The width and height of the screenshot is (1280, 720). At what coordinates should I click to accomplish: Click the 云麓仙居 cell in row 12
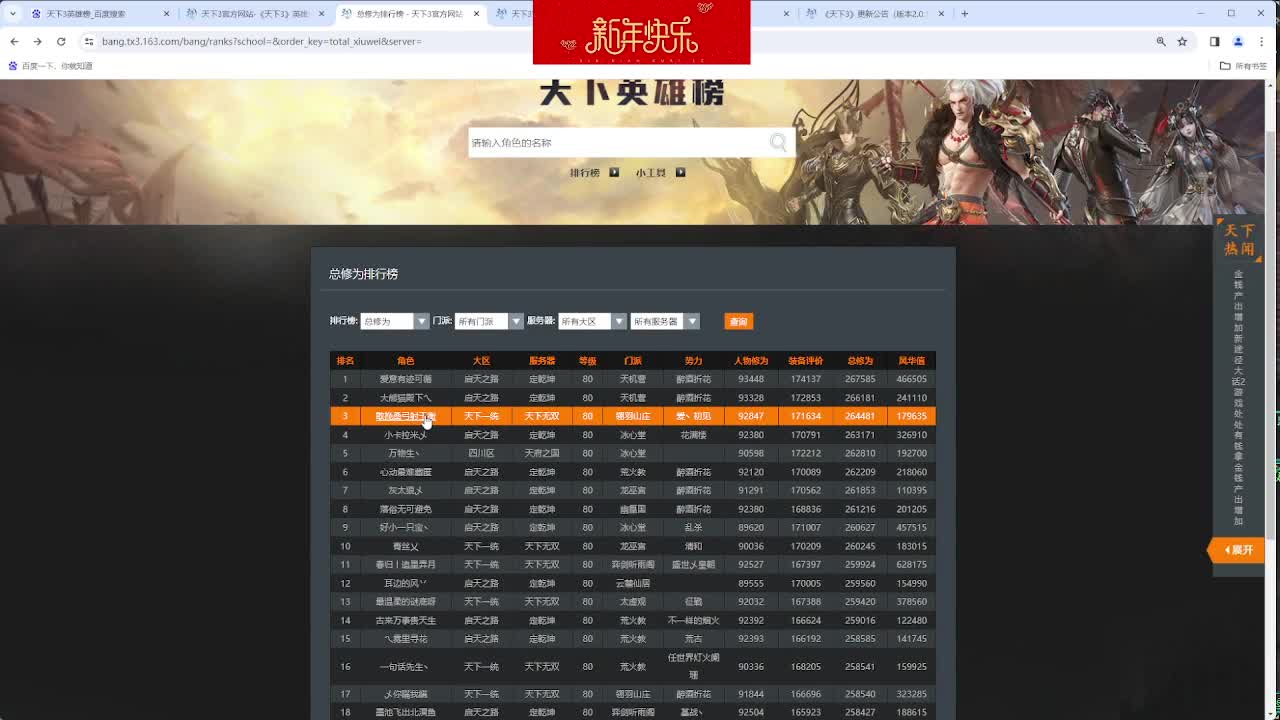point(633,583)
